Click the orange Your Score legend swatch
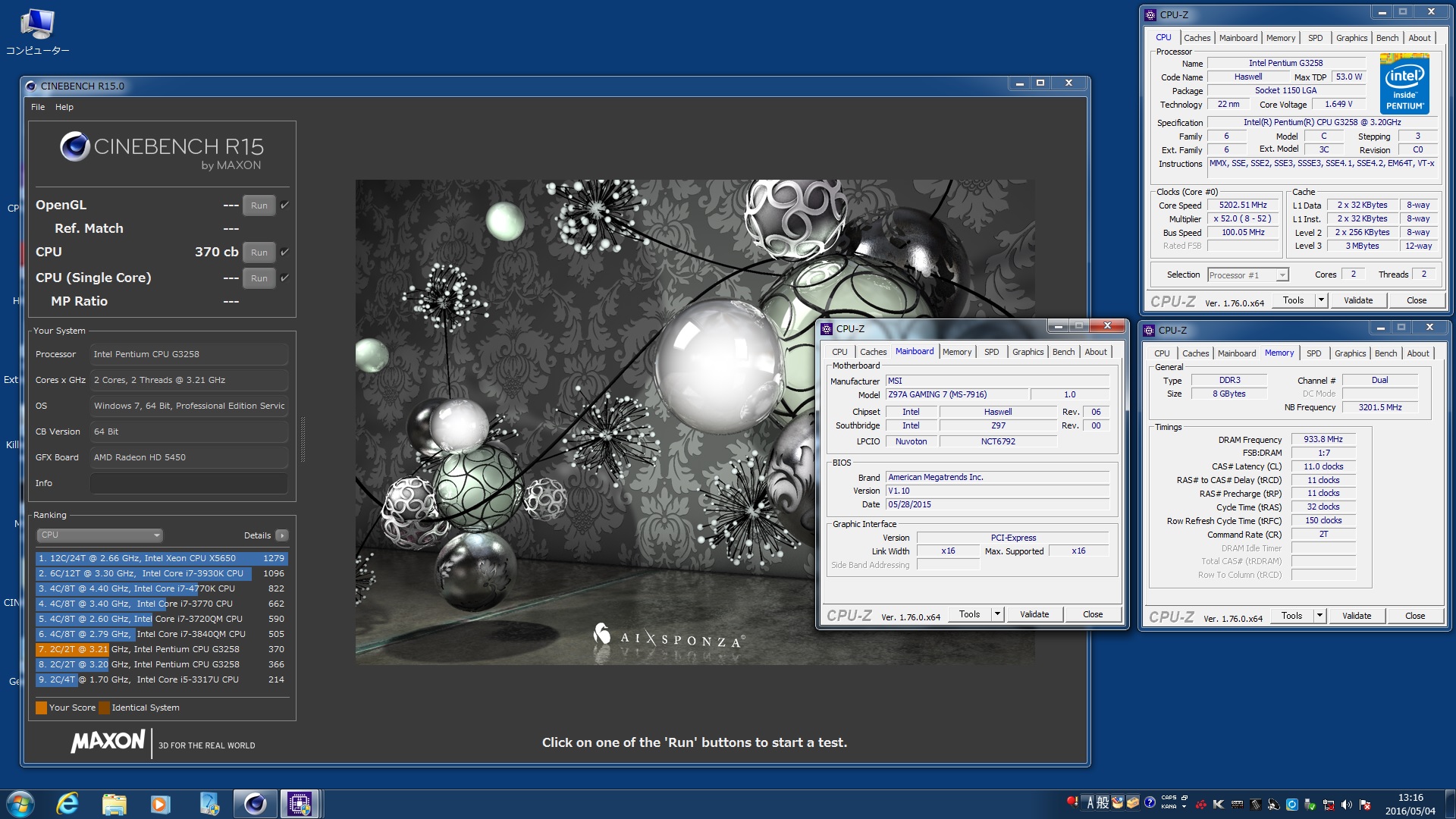1456x819 pixels. 41,708
